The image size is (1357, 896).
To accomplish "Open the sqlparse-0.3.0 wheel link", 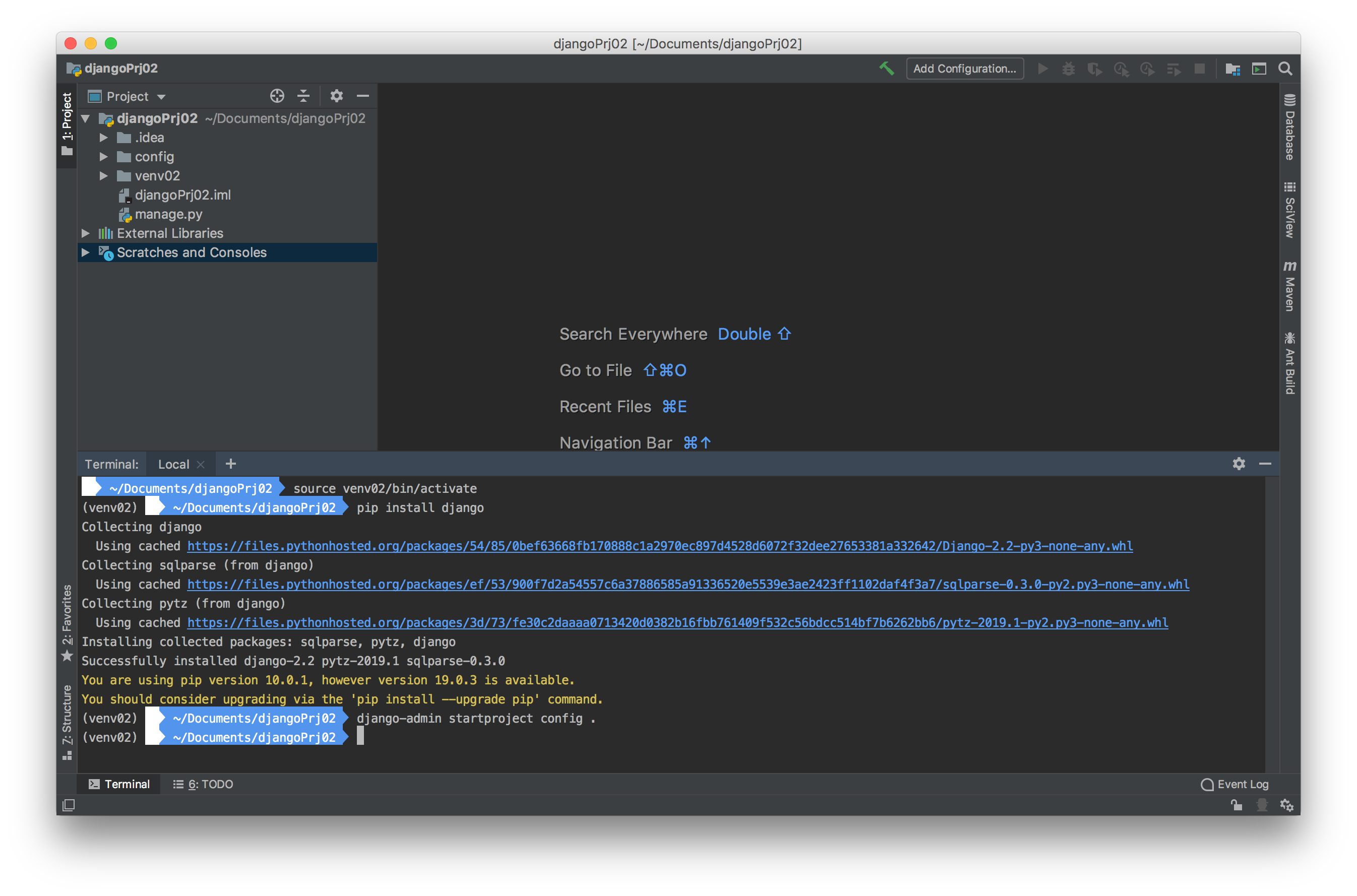I will [x=688, y=585].
